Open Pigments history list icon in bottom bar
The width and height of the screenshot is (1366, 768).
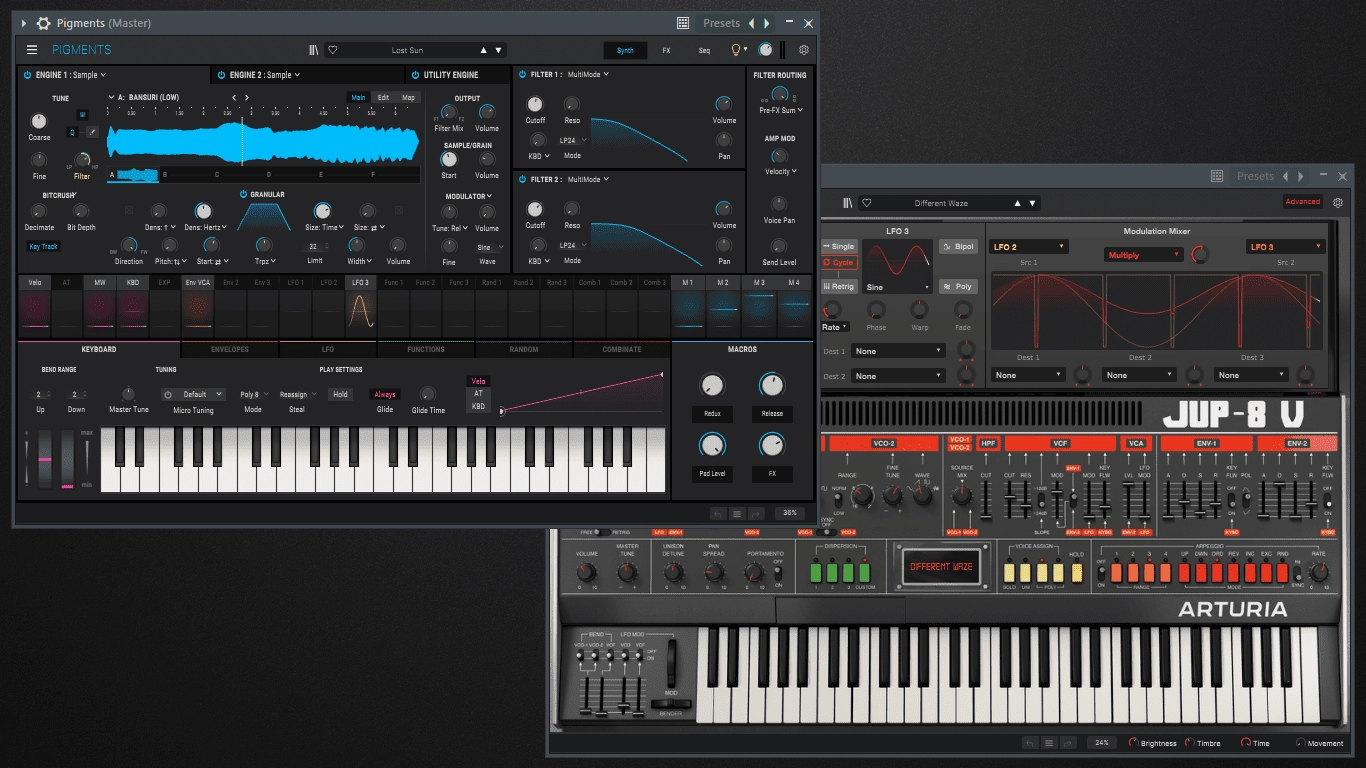[x=737, y=513]
